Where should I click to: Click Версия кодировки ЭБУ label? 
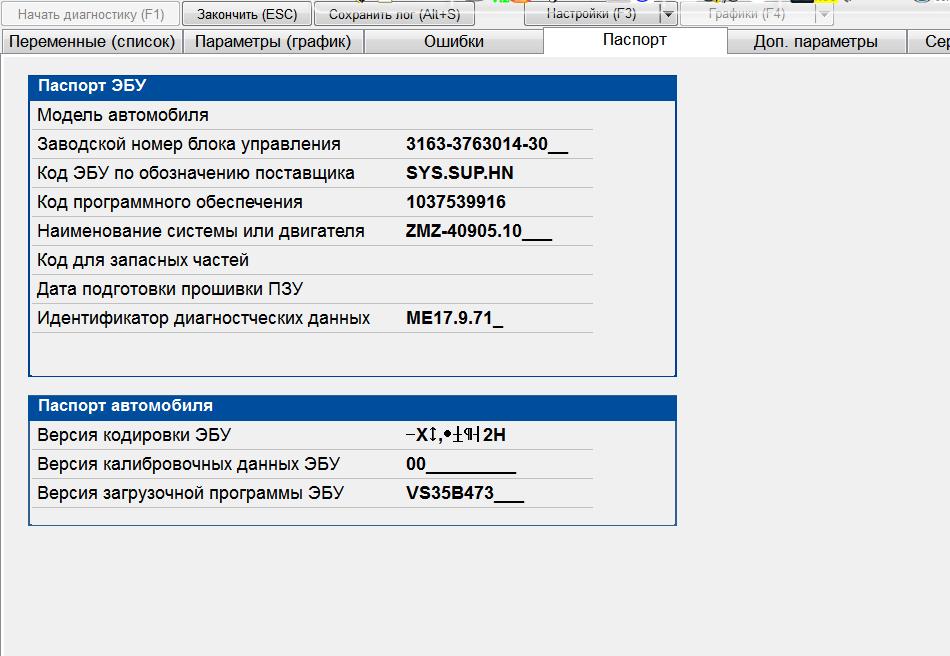pyautogui.click(x=134, y=435)
